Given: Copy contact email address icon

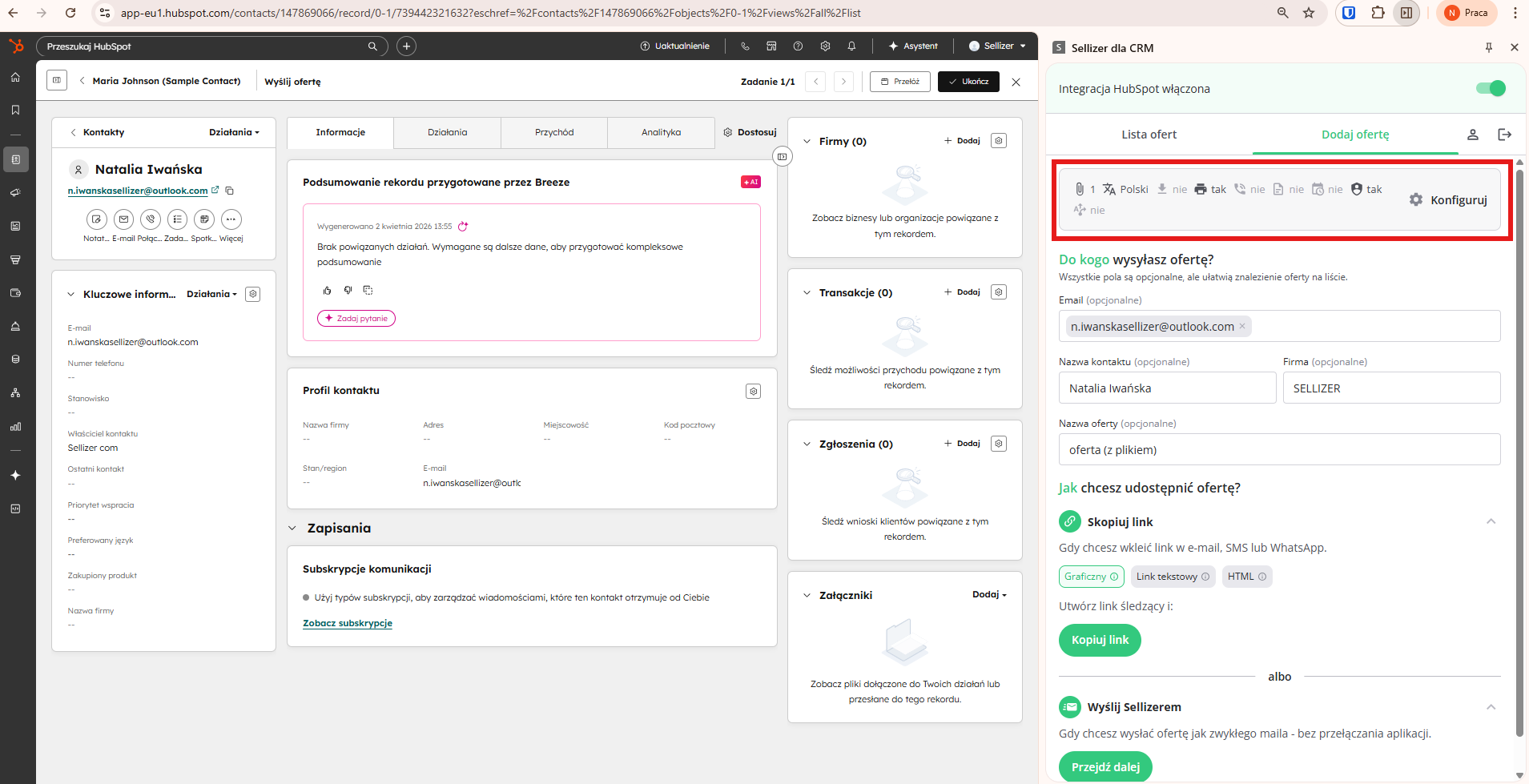Looking at the screenshot, I should tap(230, 191).
